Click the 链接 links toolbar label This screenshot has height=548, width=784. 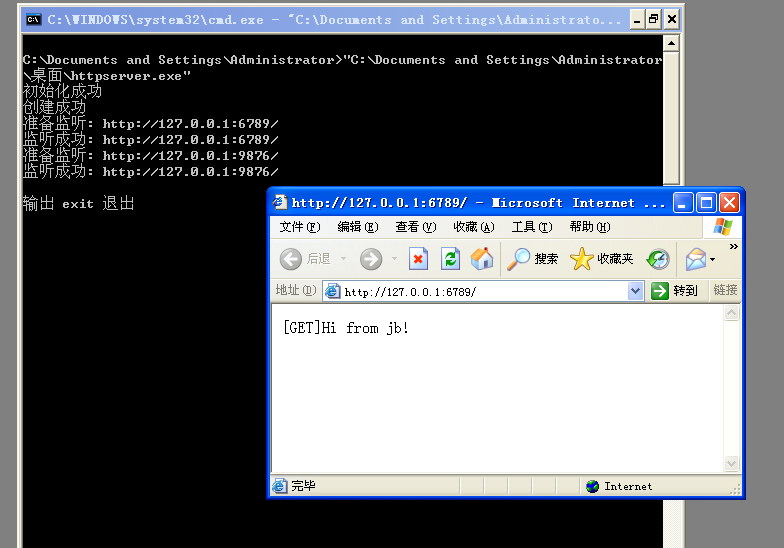(725, 290)
